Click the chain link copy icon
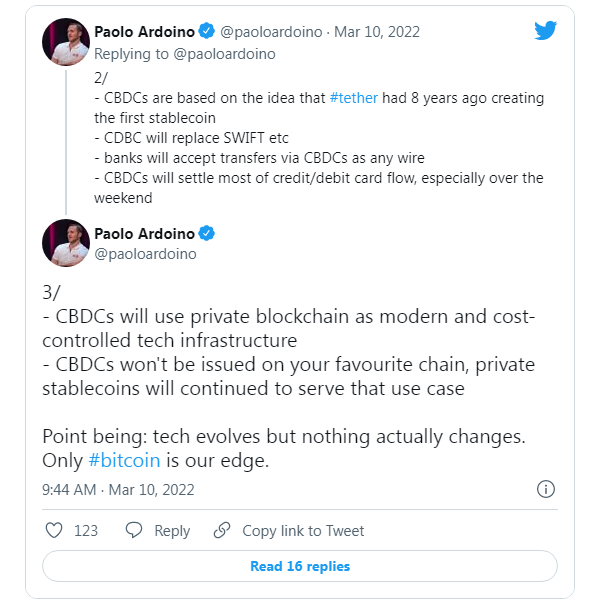Image resolution: width=605 pixels, height=605 pixels. [222, 530]
